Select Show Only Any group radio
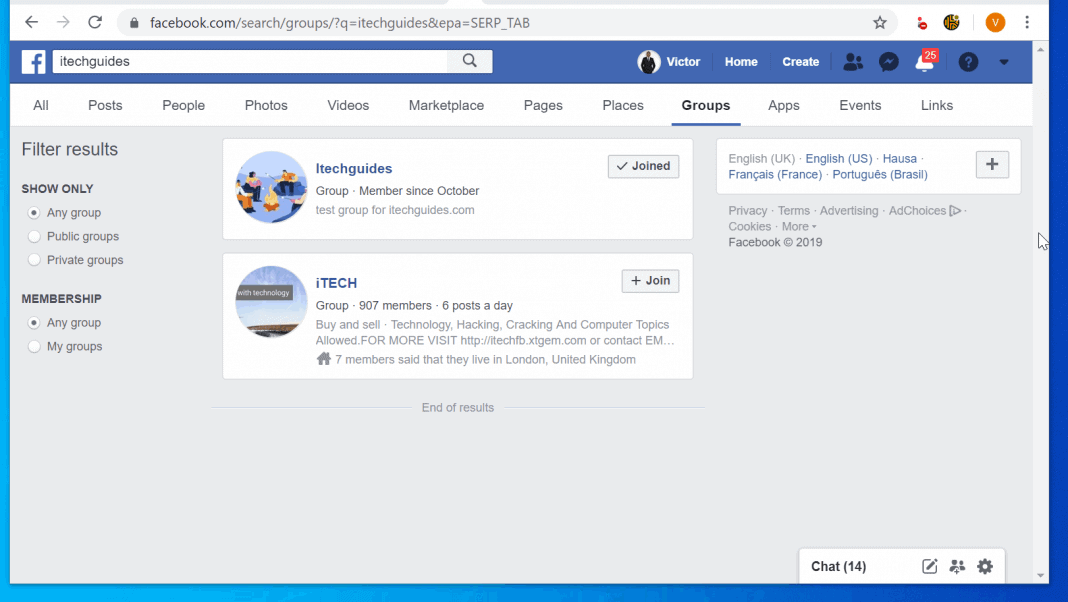1068x602 pixels. click(34, 213)
